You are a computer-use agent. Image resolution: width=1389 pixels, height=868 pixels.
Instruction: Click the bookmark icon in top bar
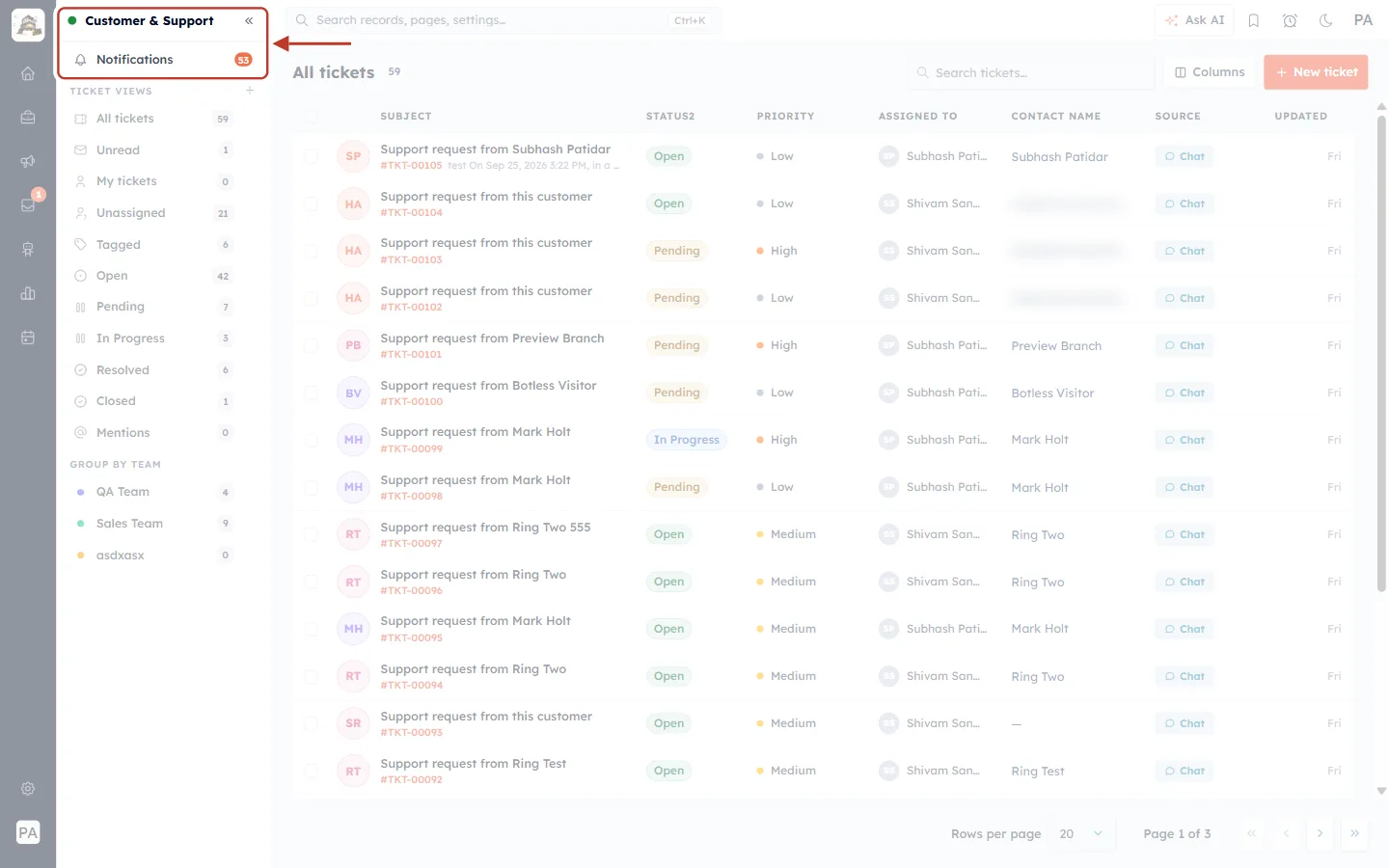click(1254, 20)
